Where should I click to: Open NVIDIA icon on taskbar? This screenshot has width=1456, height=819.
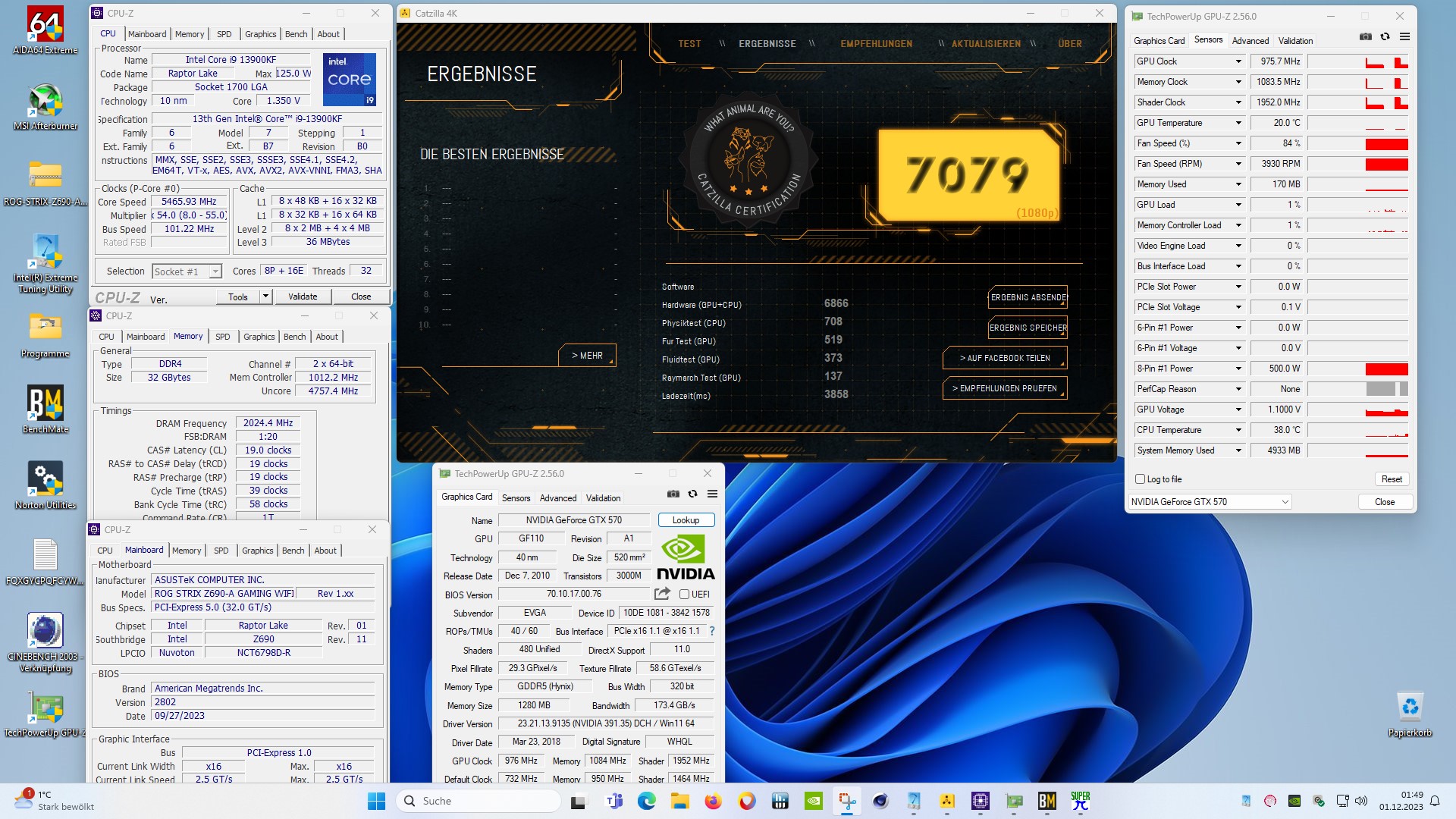pos(814,801)
